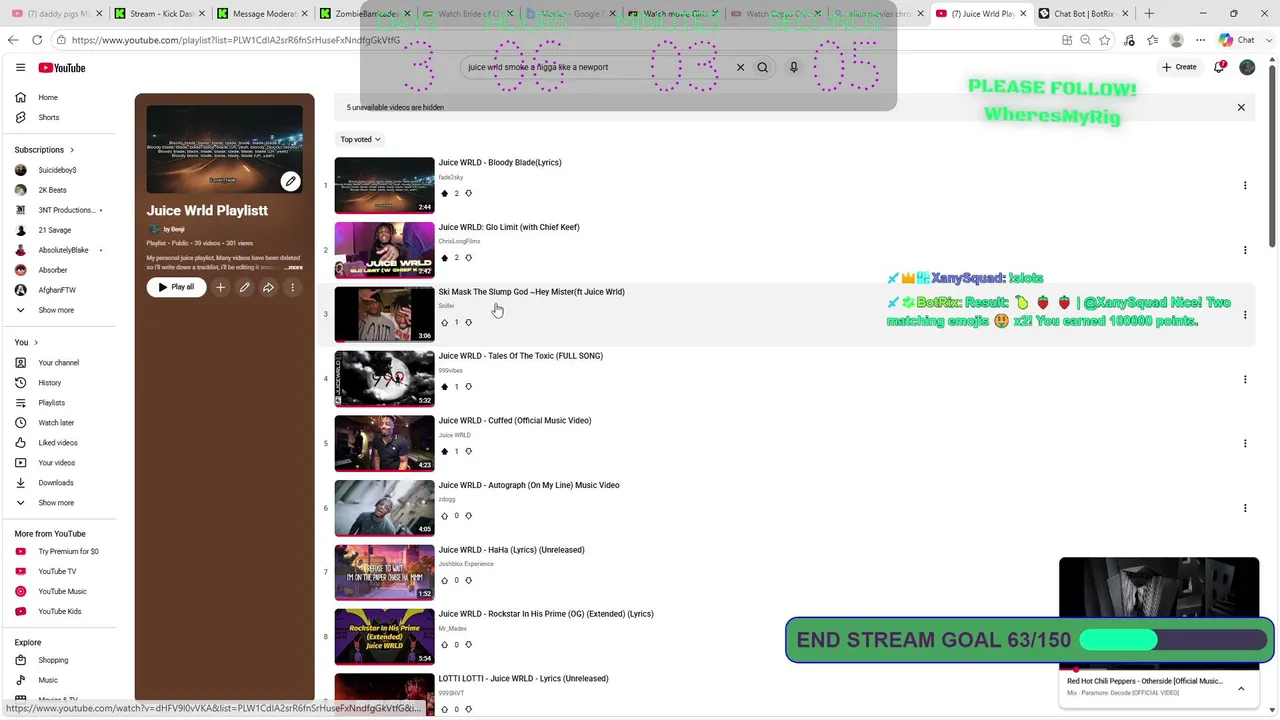The width and height of the screenshot is (1280, 720).
Task: Upvote Cuffed (Official Music Video)
Action: [x=445, y=452]
